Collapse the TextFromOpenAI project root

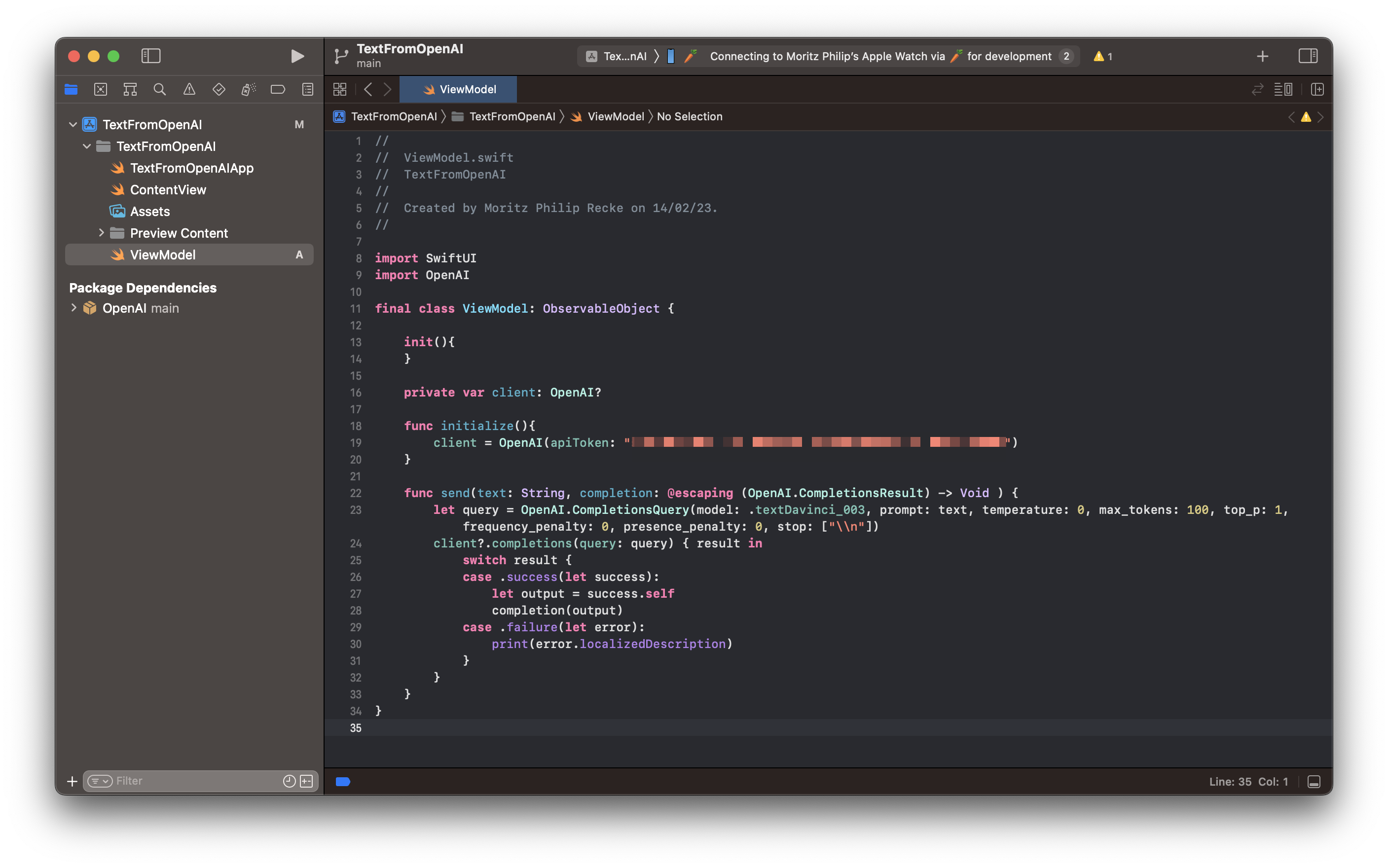[x=73, y=124]
